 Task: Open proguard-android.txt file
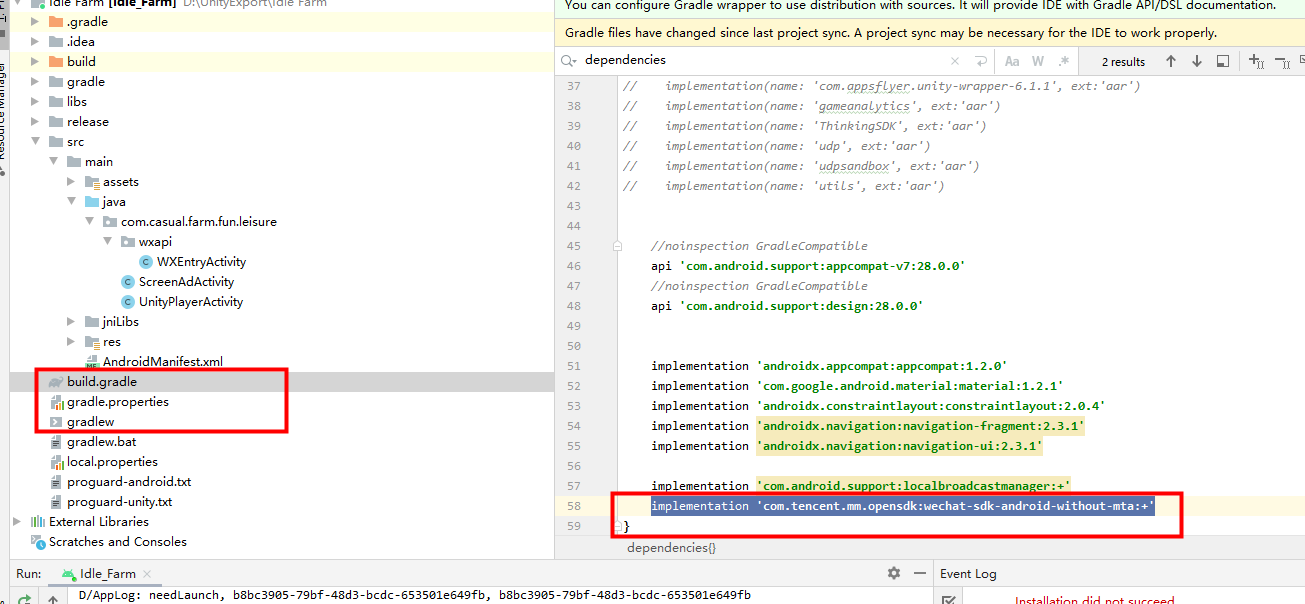click(x=129, y=482)
